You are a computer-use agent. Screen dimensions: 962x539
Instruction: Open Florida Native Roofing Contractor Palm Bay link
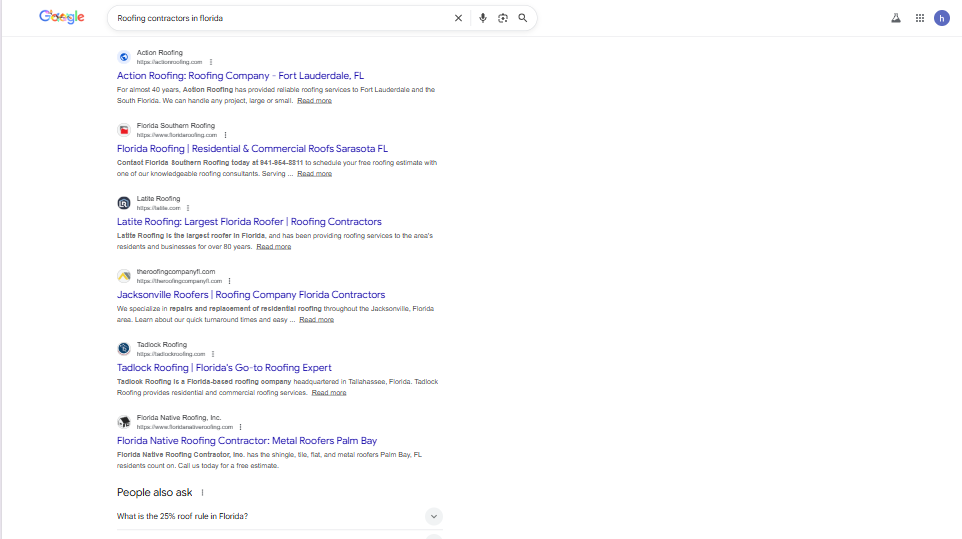pyautogui.click(x=247, y=441)
